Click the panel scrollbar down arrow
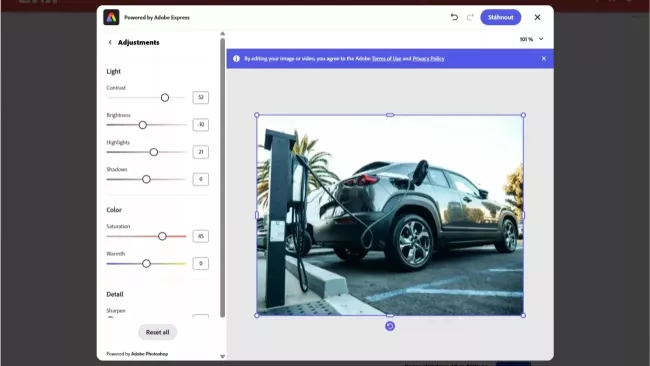Screen dimensions: 650x366 [x=223, y=356]
